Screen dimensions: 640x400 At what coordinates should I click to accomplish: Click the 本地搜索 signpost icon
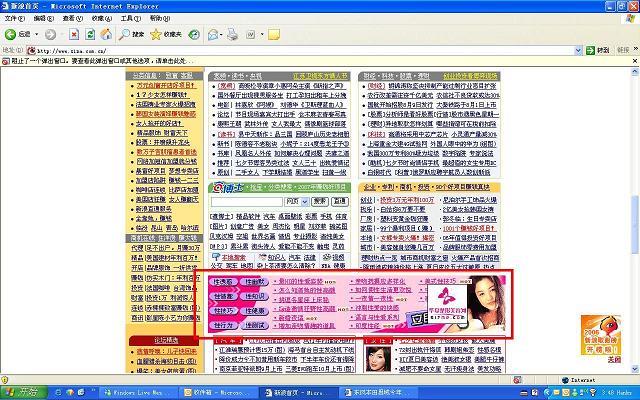(x=216, y=257)
